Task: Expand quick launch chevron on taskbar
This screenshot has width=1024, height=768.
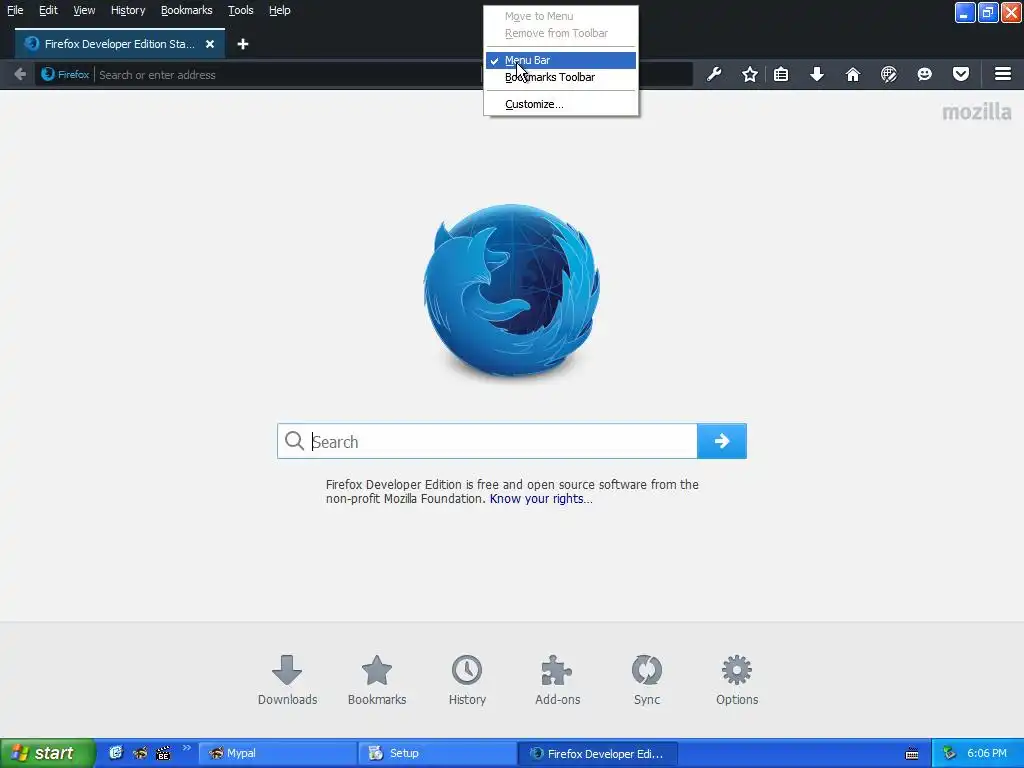Action: (187, 748)
